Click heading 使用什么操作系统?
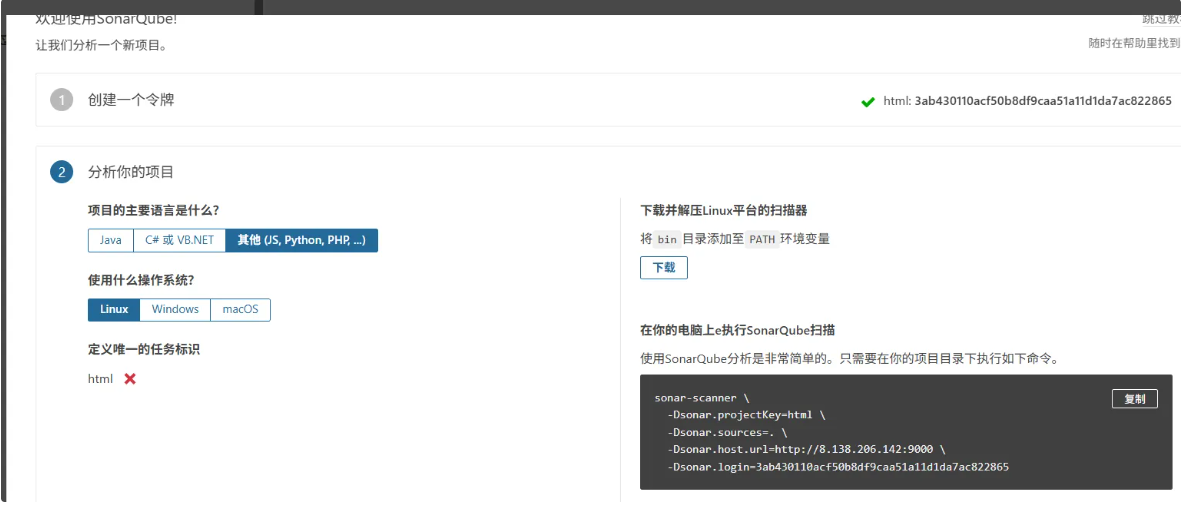Viewport: 1200px width, 507px height. (x=141, y=280)
